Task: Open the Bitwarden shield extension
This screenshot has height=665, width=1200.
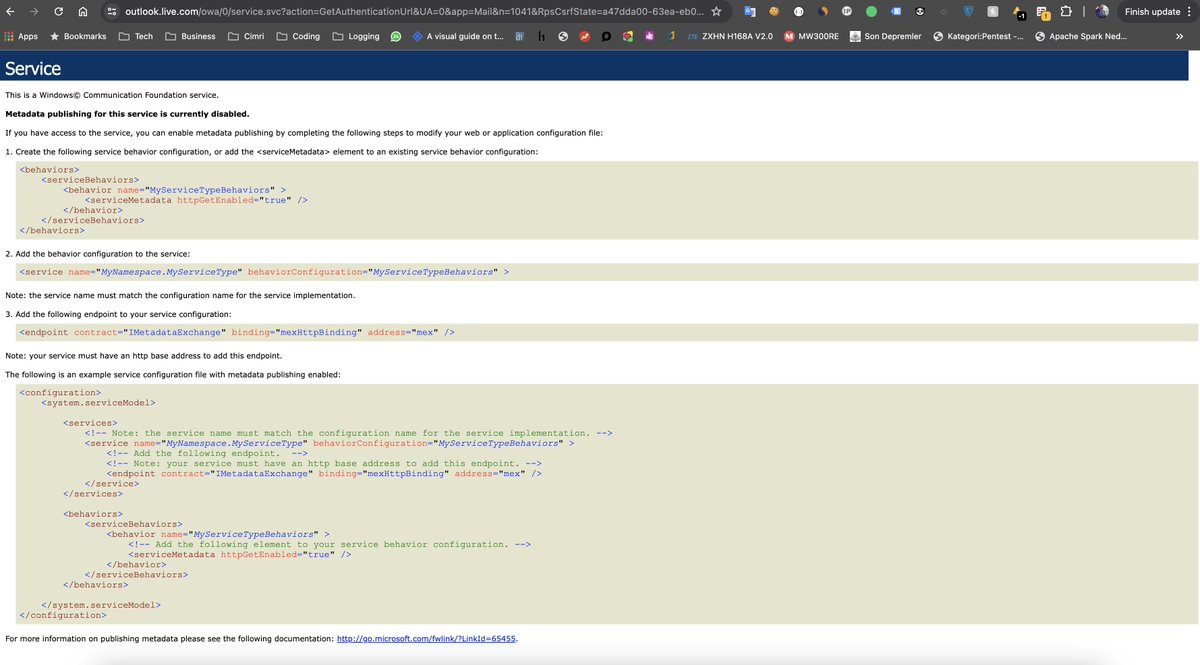Action: tap(968, 11)
